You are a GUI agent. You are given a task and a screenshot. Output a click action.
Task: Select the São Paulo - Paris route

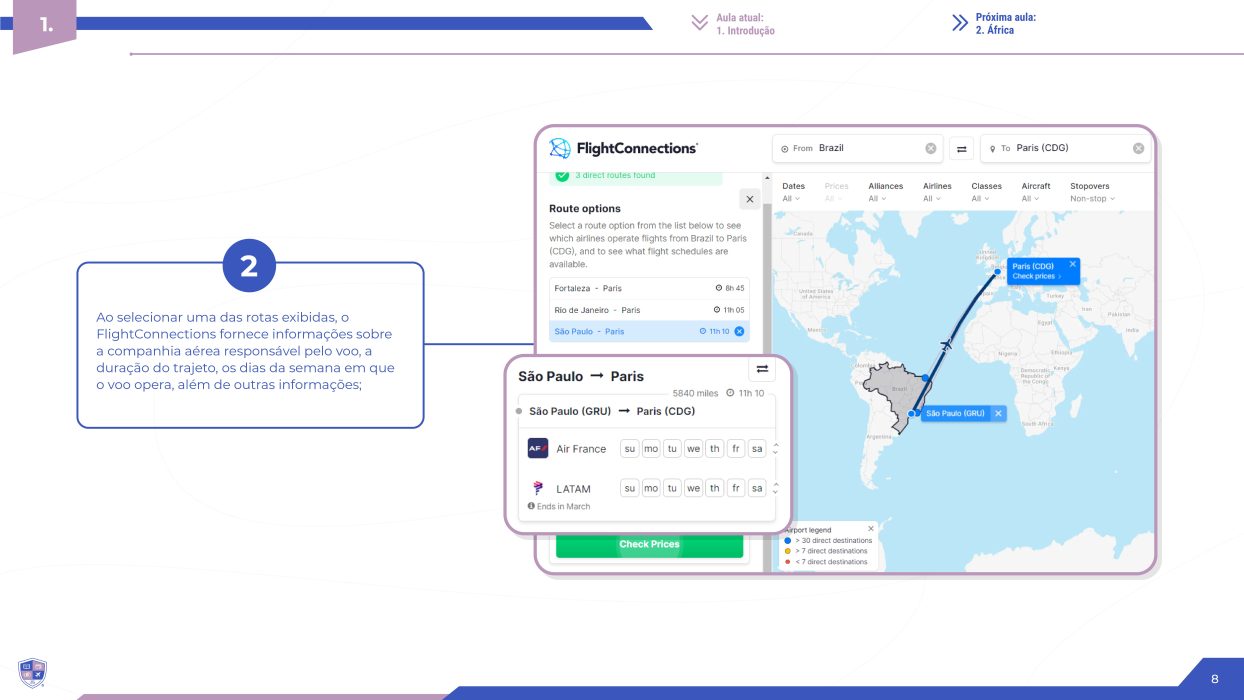[649, 331]
